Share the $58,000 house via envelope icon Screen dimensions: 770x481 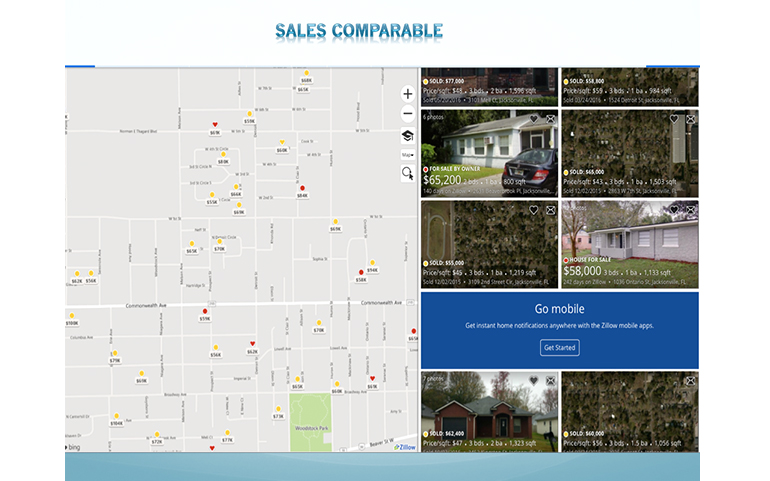[690, 210]
